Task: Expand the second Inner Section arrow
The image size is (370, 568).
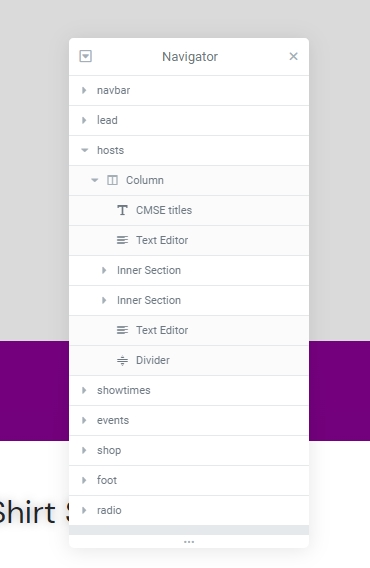Action: tap(104, 300)
